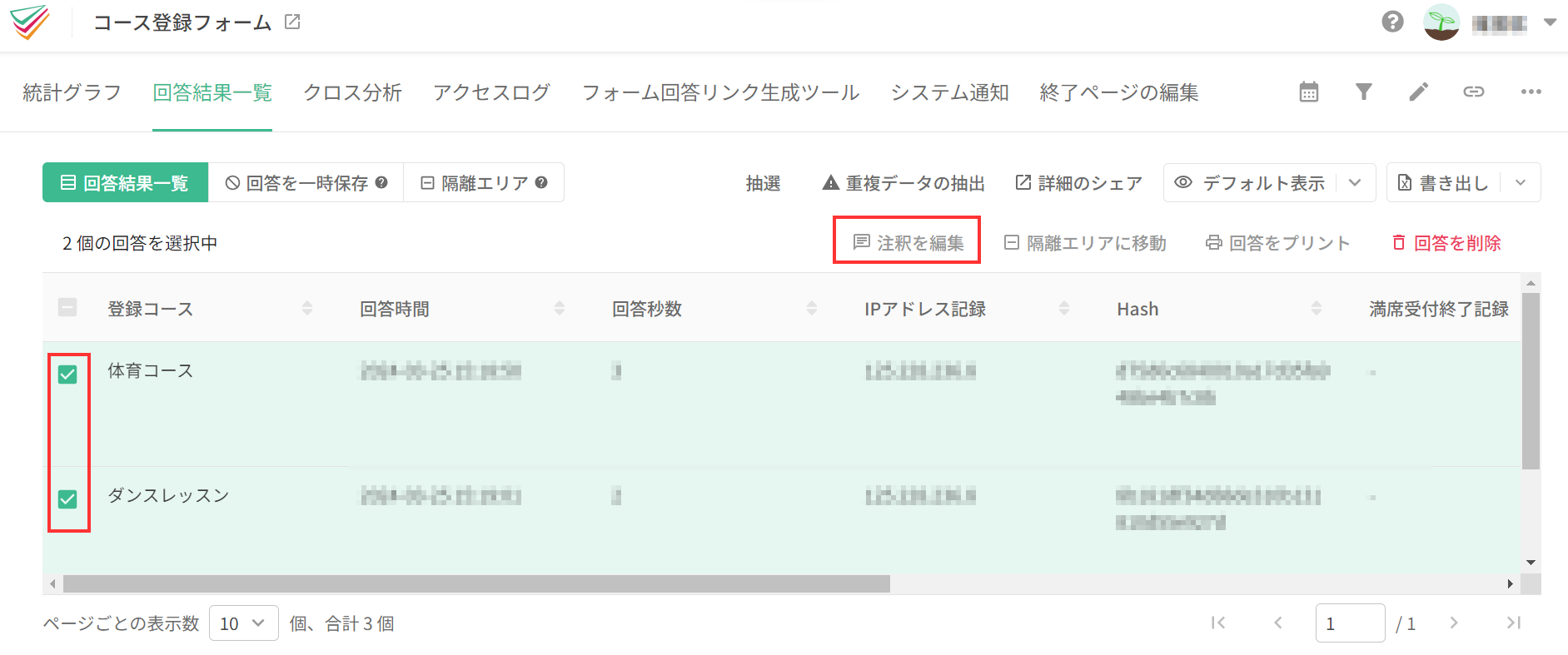Open the help question mark icon
The height and width of the screenshot is (655, 1568).
1392,22
